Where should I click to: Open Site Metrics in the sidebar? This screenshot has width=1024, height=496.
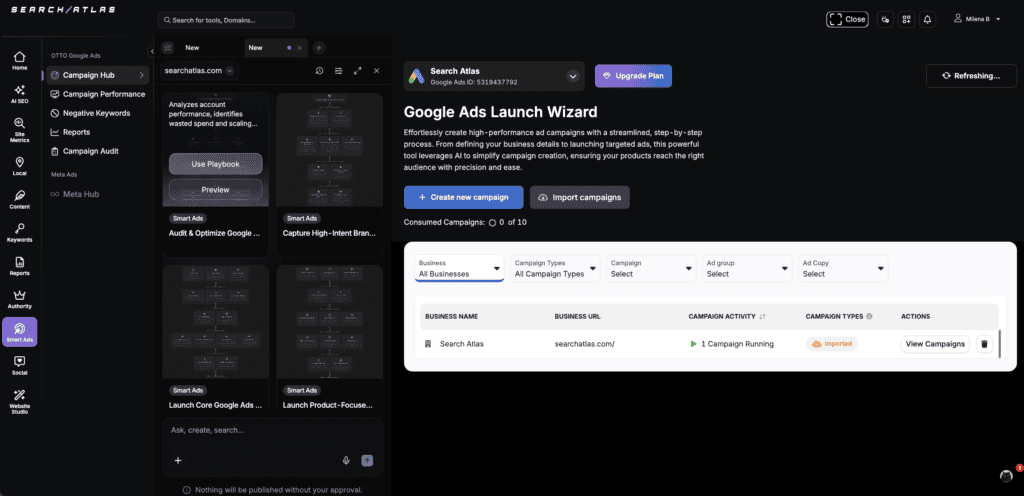20,129
